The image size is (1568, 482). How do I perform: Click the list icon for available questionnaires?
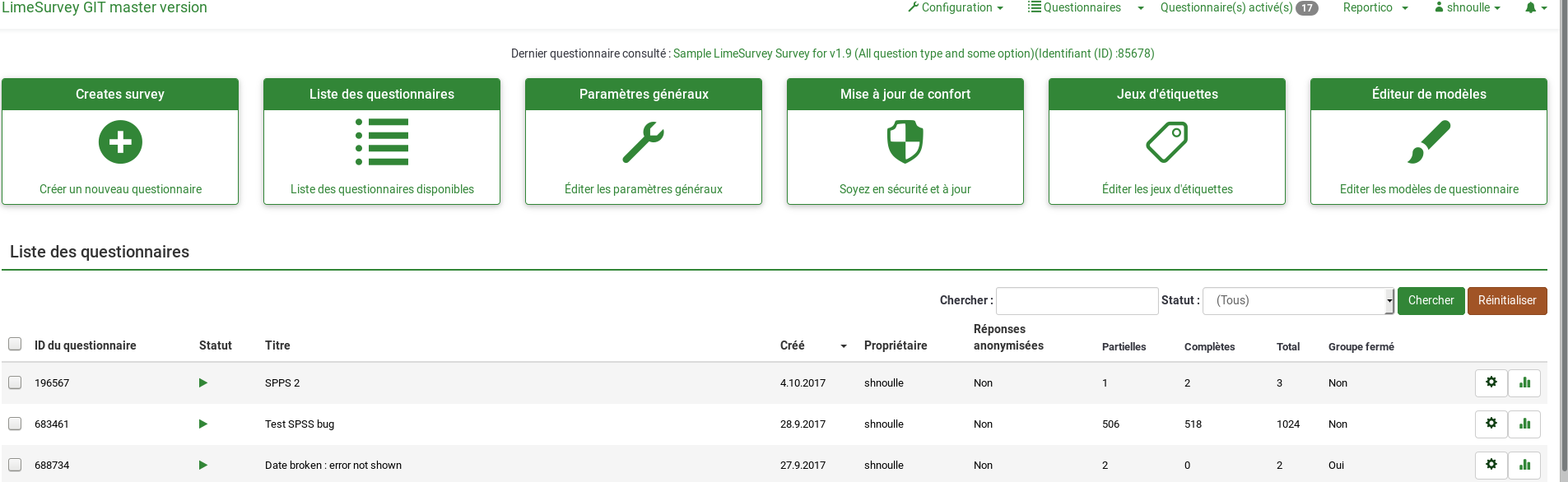click(x=382, y=142)
